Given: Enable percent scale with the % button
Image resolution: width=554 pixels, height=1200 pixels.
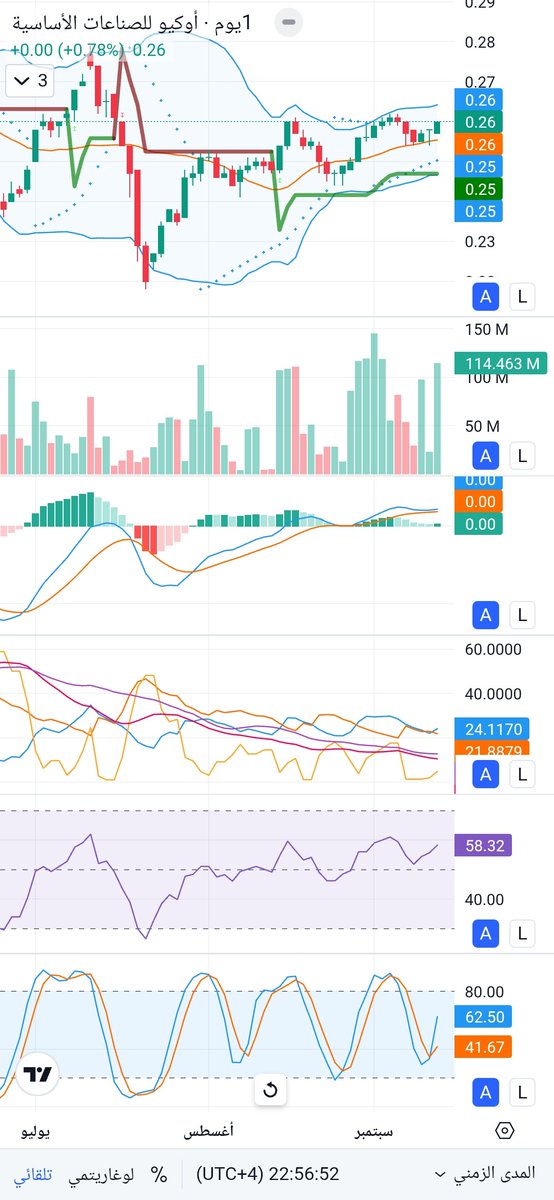Looking at the screenshot, I should [159, 1173].
